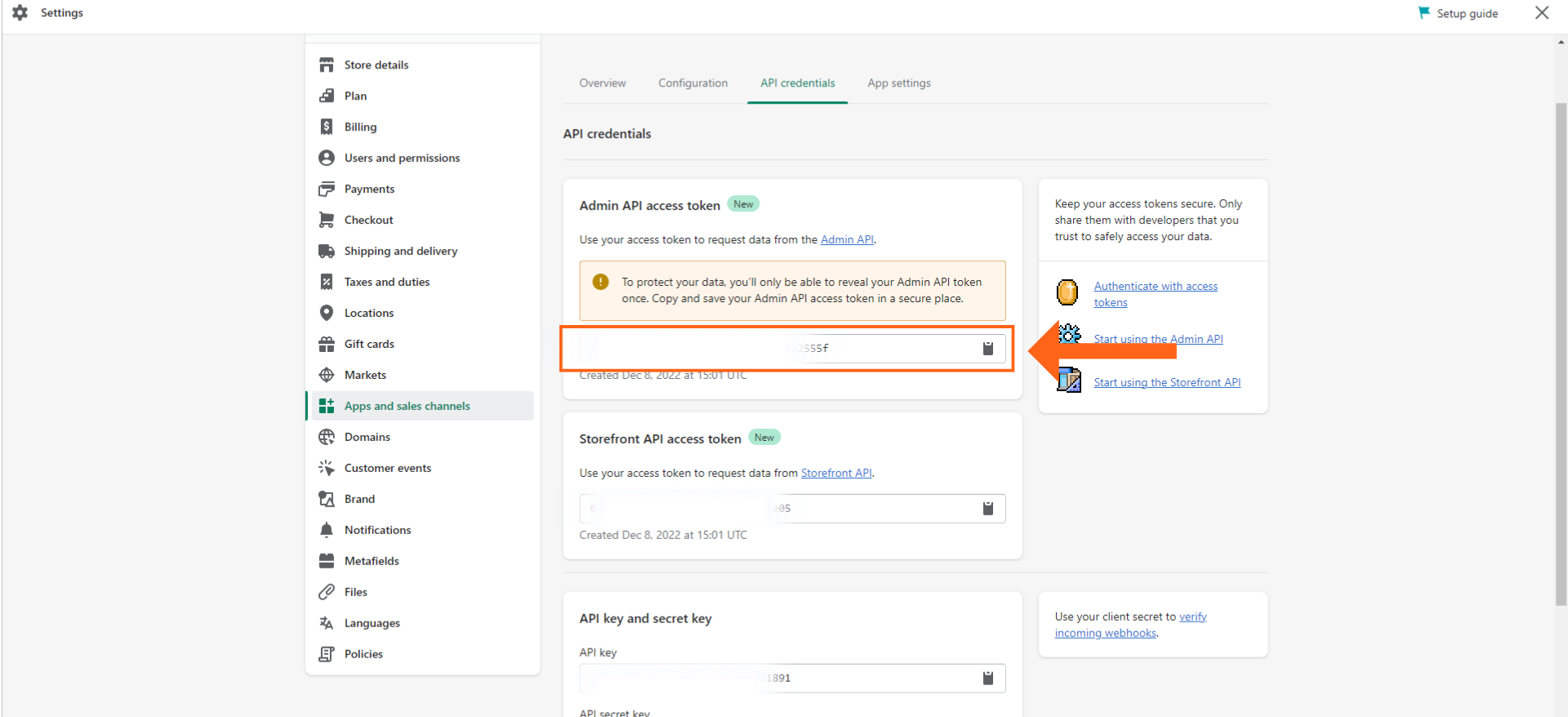
Task: Select Shipping and delivery in sidebar
Action: (x=400, y=251)
